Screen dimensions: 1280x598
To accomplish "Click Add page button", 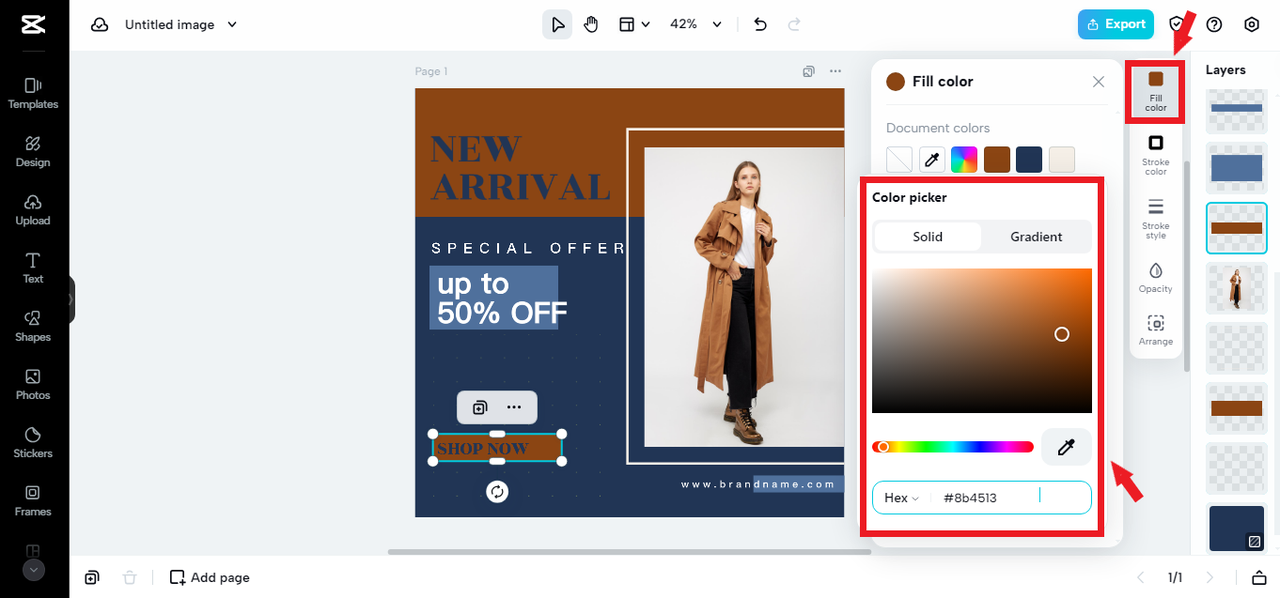I will (209, 577).
